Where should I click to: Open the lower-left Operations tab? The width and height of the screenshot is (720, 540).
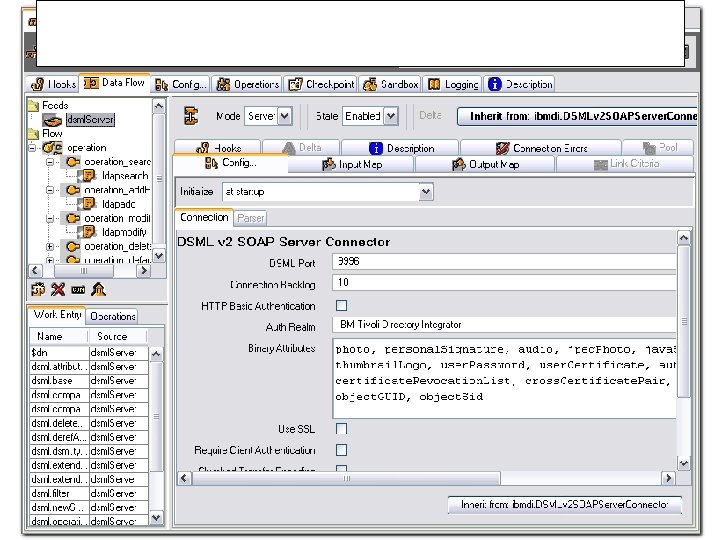[112, 316]
